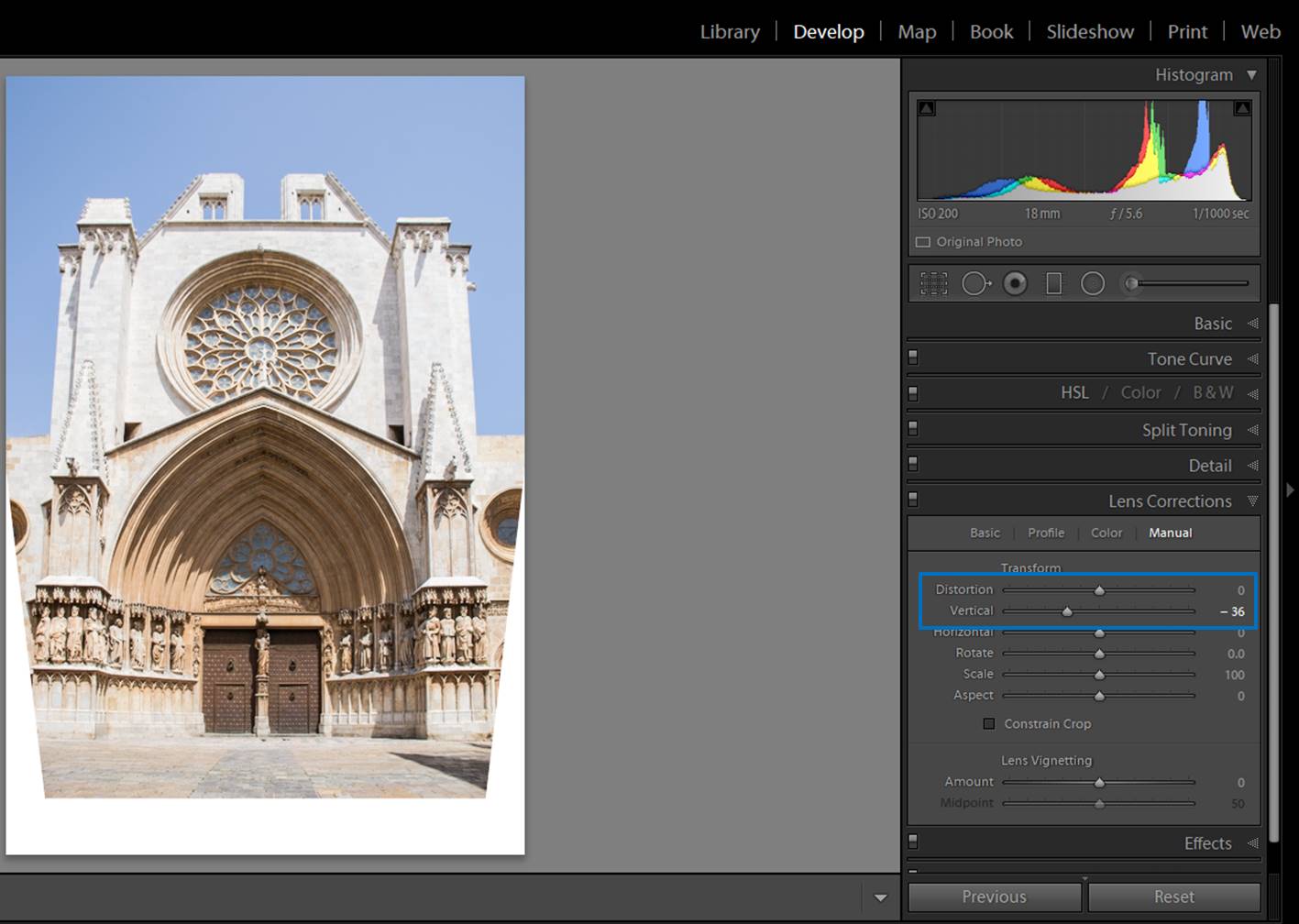Collapse the Lens Corrections panel
1299x924 pixels.
1252,501
